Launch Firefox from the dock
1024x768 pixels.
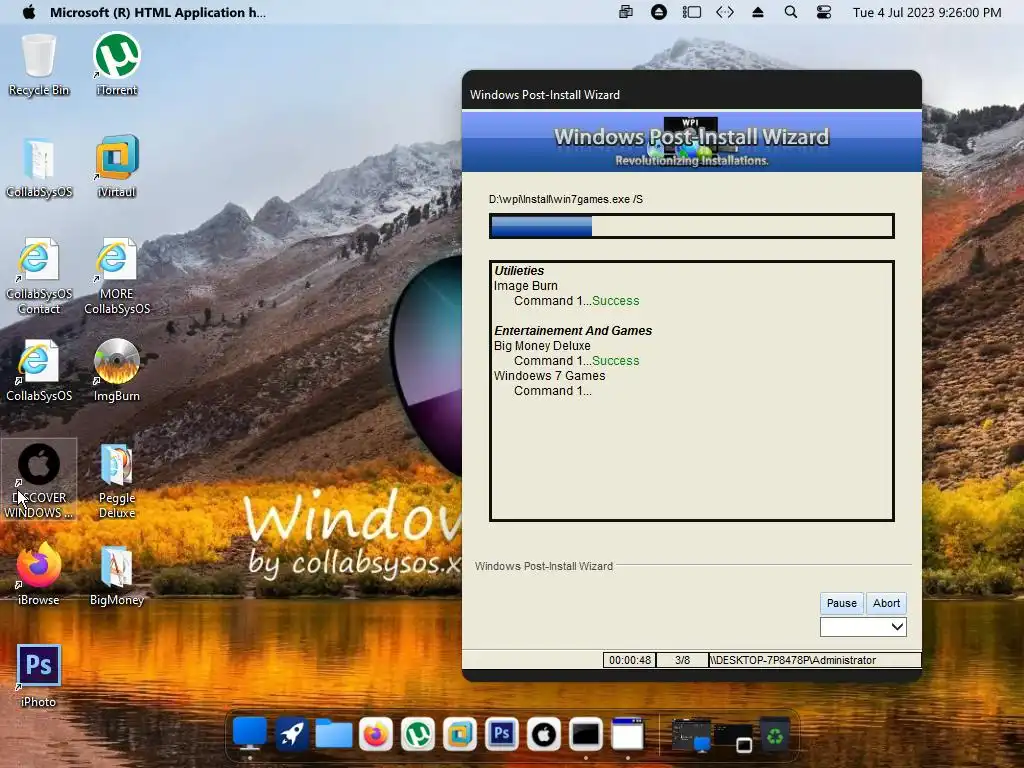click(376, 735)
